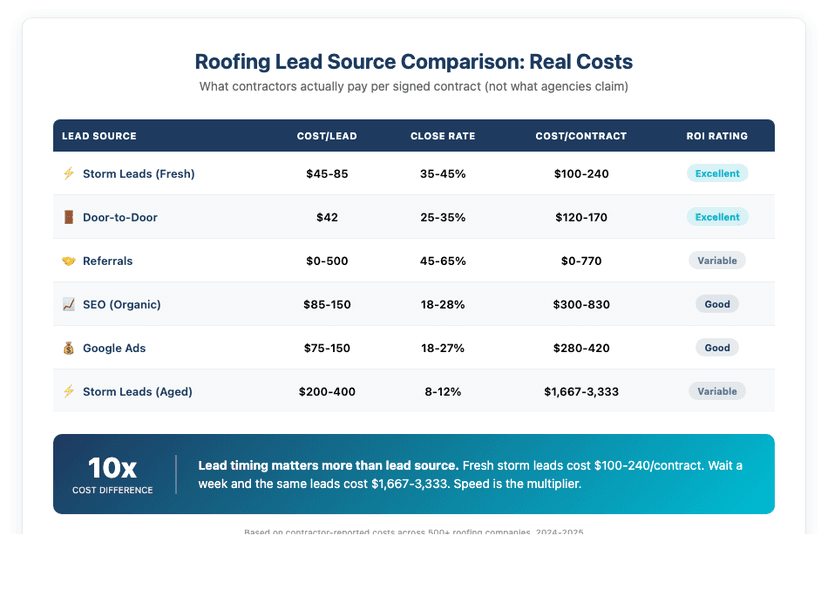Click the SEO (Organic) label
The width and height of the screenshot is (828, 610).
[x=122, y=305]
